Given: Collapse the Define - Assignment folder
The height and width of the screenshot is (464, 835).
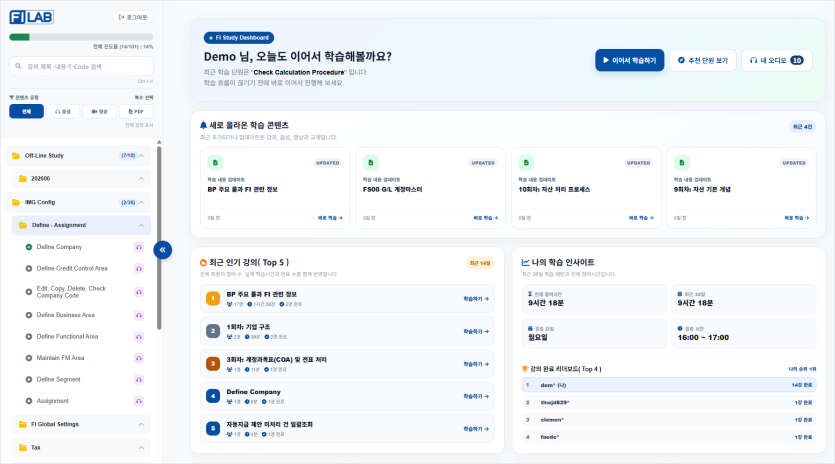Looking at the screenshot, I should [x=81, y=225].
